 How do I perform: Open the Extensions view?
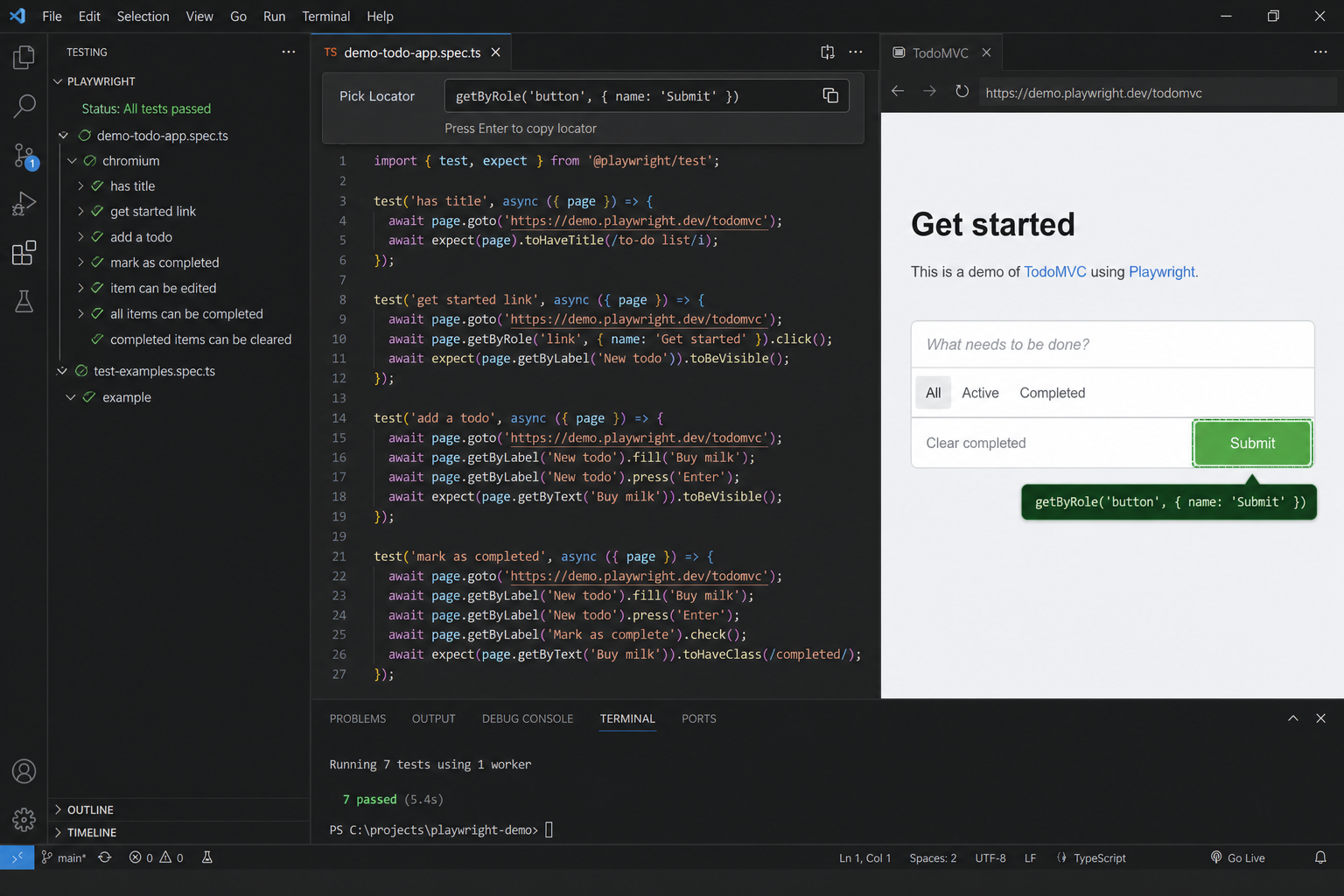click(24, 253)
